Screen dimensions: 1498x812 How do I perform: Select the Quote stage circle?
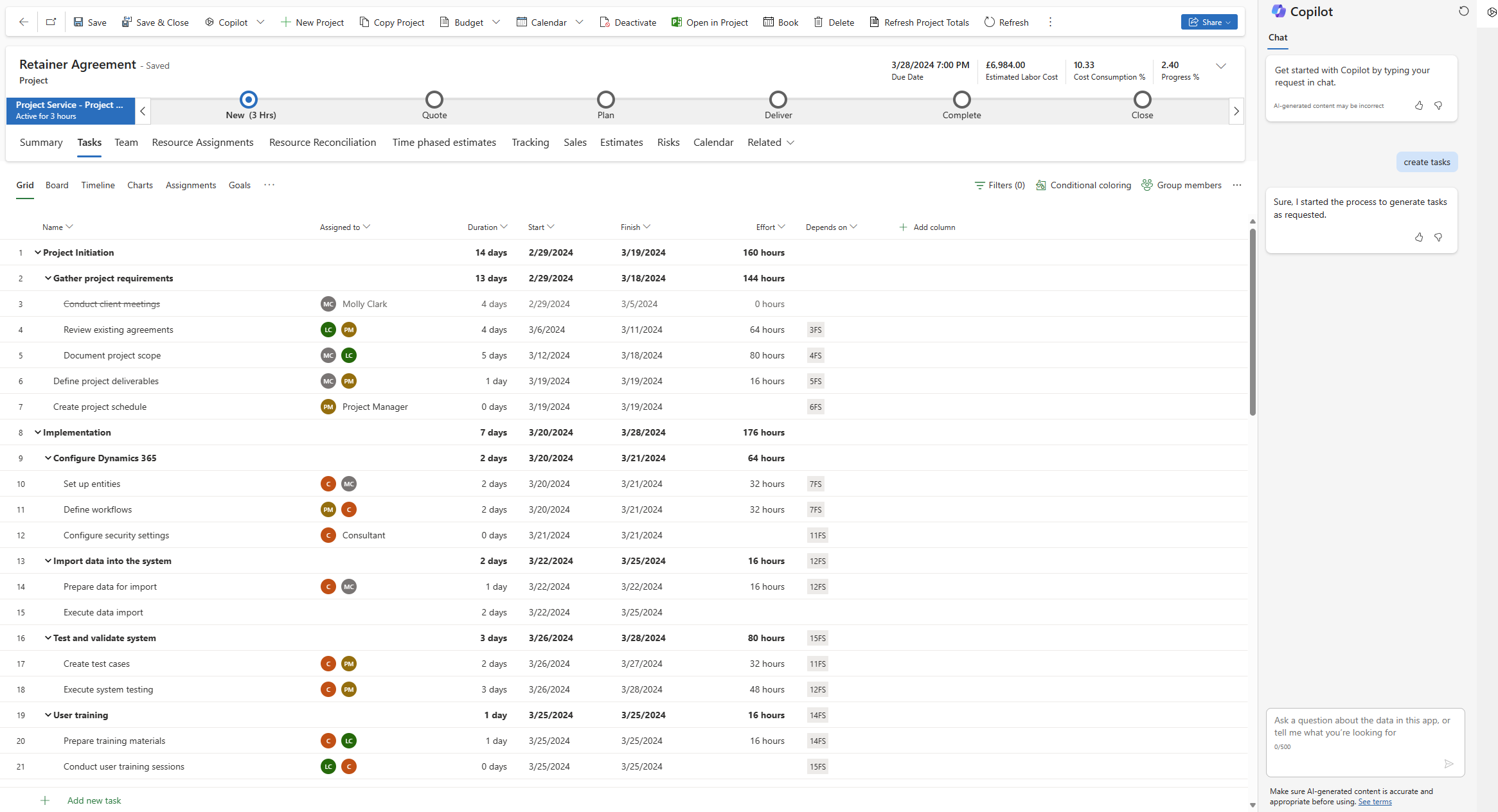(434, 100)
